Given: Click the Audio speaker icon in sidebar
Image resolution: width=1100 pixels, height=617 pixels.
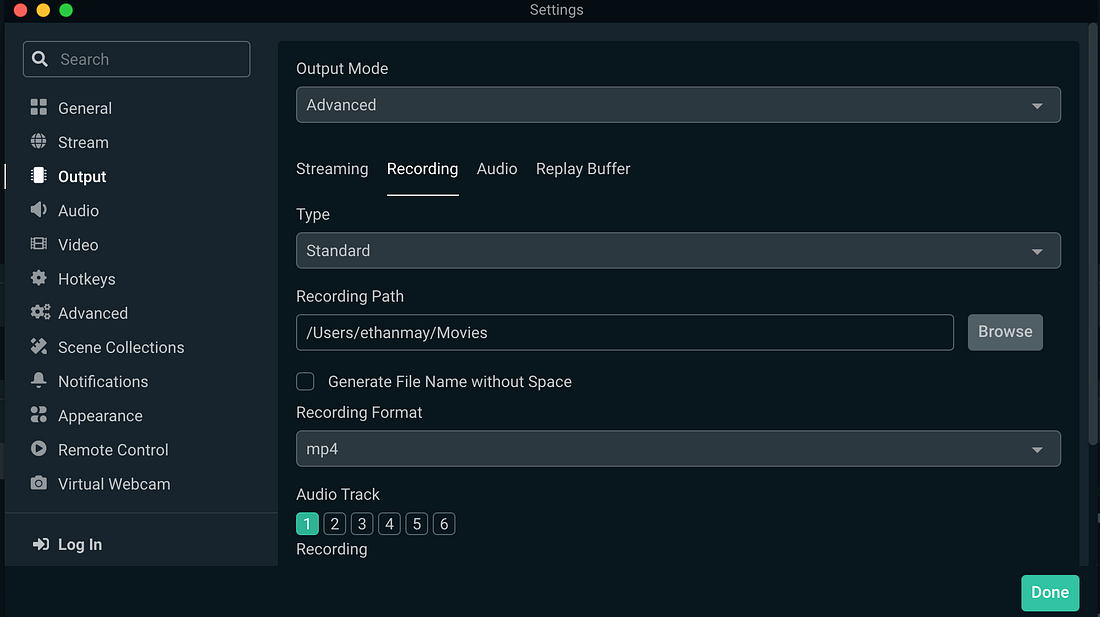Looking at the screenshot, I should point(39,210).
